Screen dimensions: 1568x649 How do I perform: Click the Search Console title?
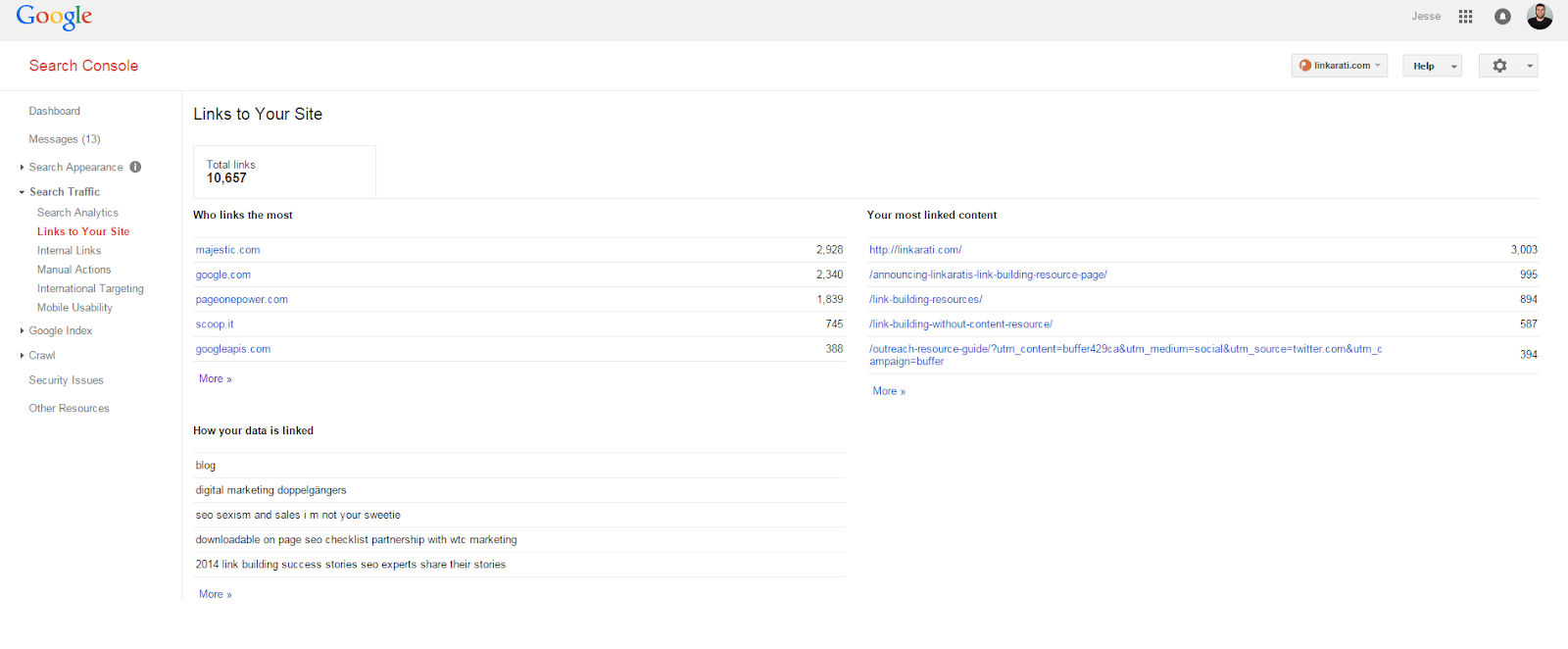point(83,66)
